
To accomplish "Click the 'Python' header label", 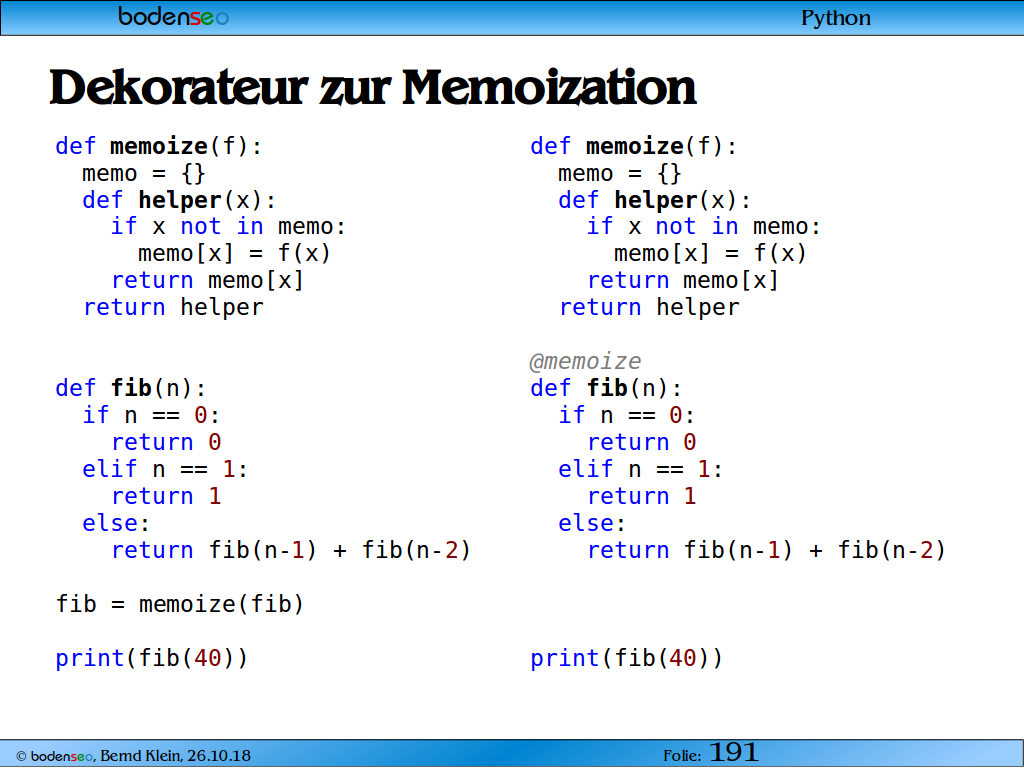I will 835,18.
